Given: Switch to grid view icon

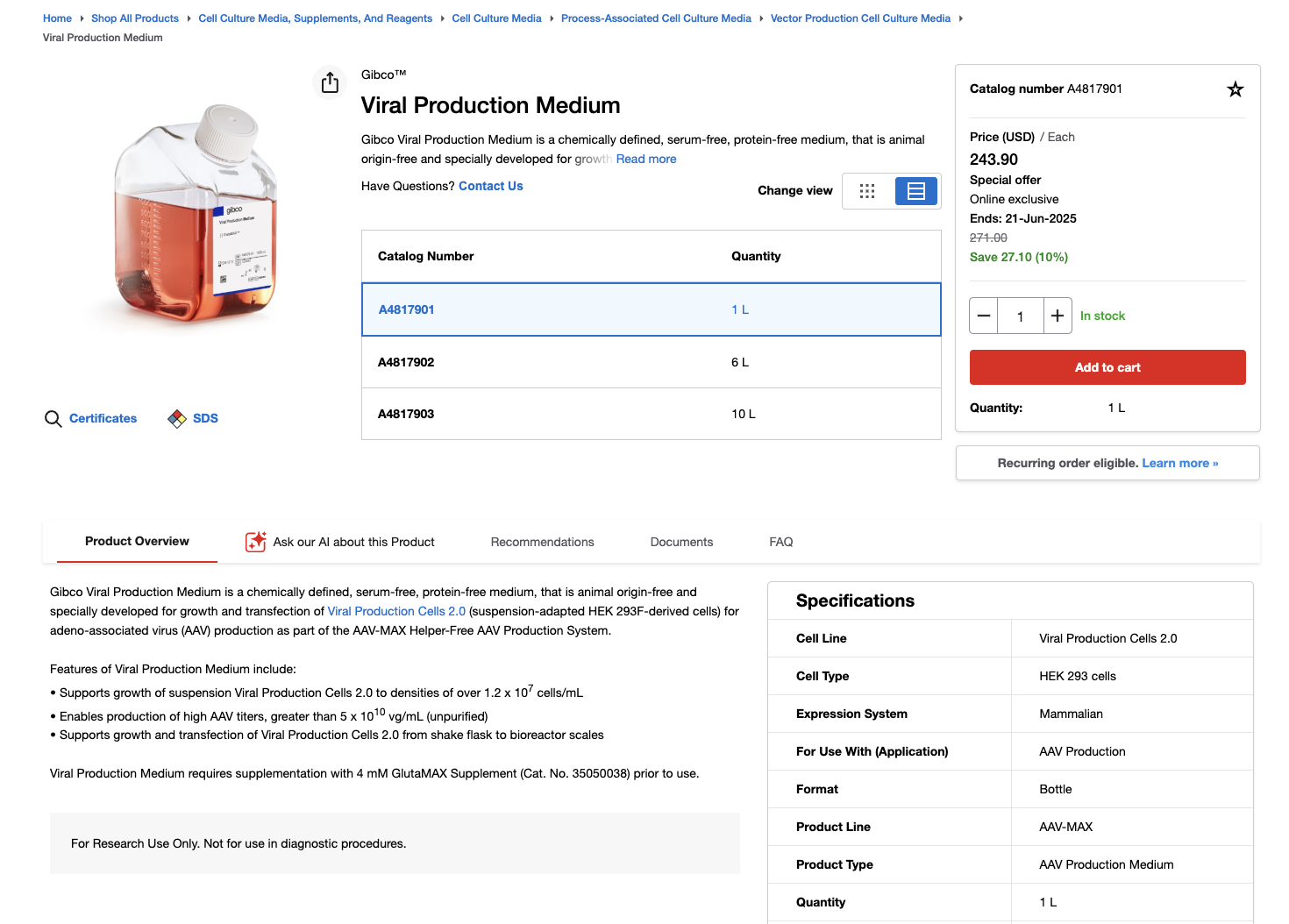Looking at the screenshot, I should tap(867, 190).
